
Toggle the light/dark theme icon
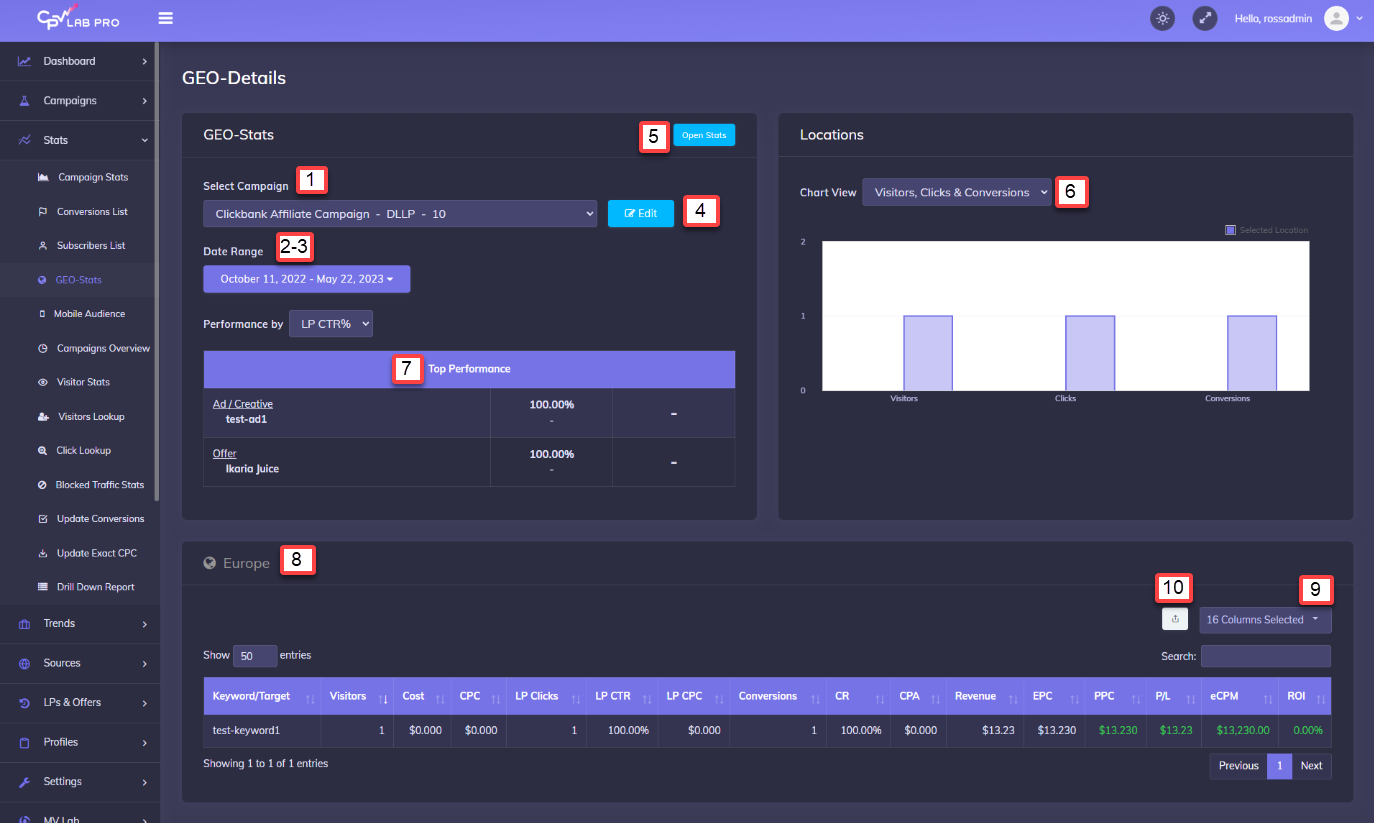(1162, 18)
